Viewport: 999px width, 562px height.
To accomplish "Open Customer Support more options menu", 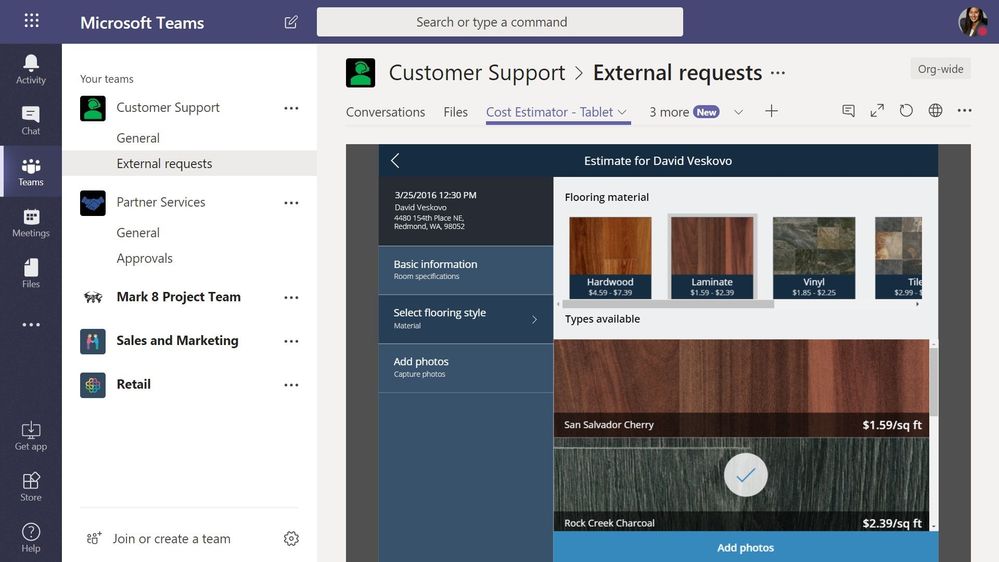I will click(x=291, y=108).
